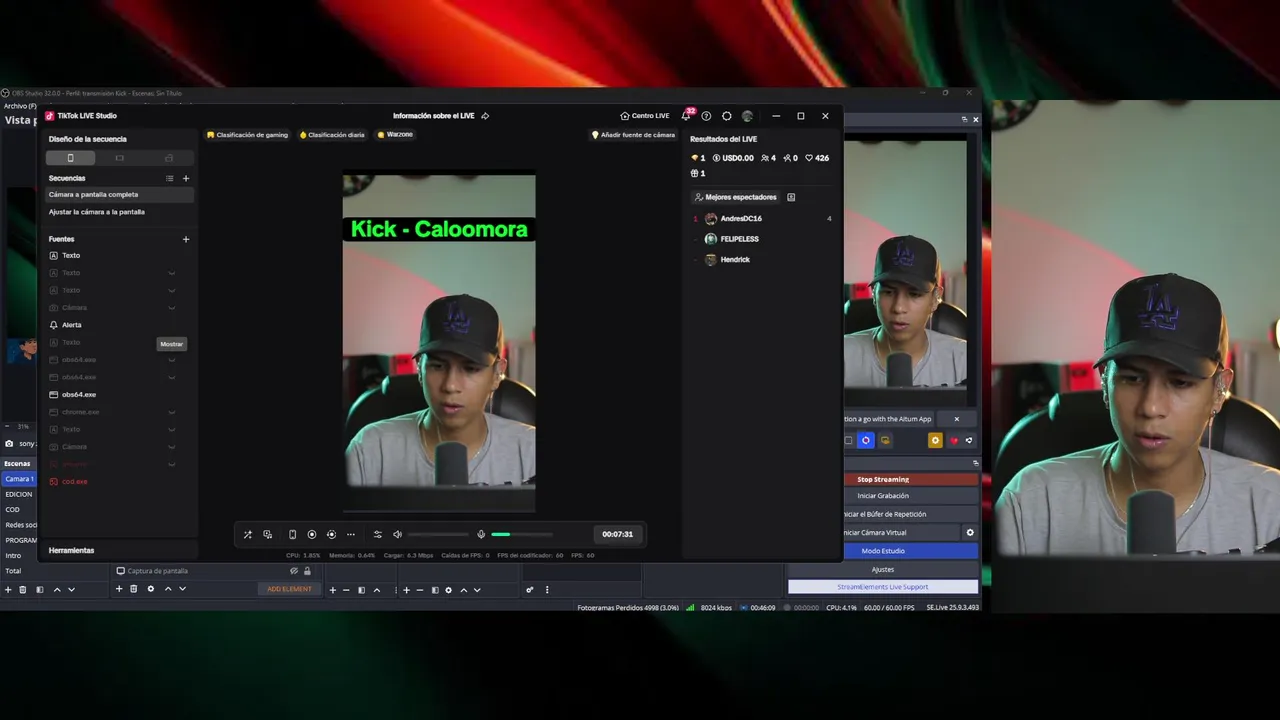Click Stop Streaming in OBS
The image size is (1280, 720).
click(911, 479)
